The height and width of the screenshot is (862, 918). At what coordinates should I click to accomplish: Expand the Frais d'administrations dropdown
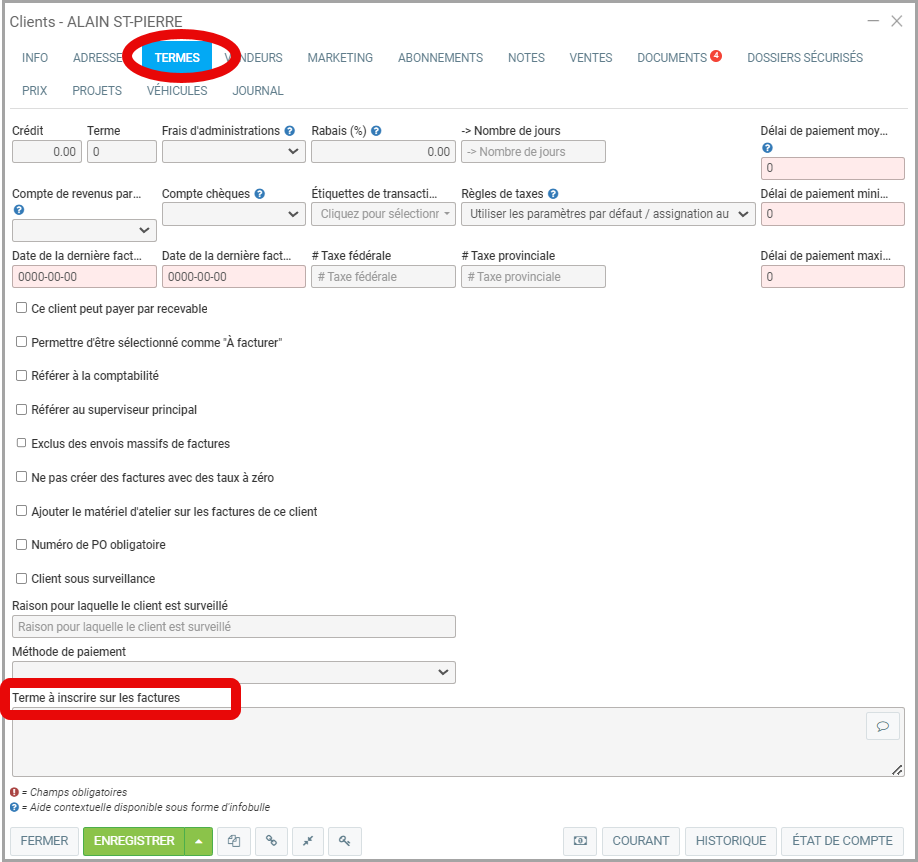click(x=233, y=151)
